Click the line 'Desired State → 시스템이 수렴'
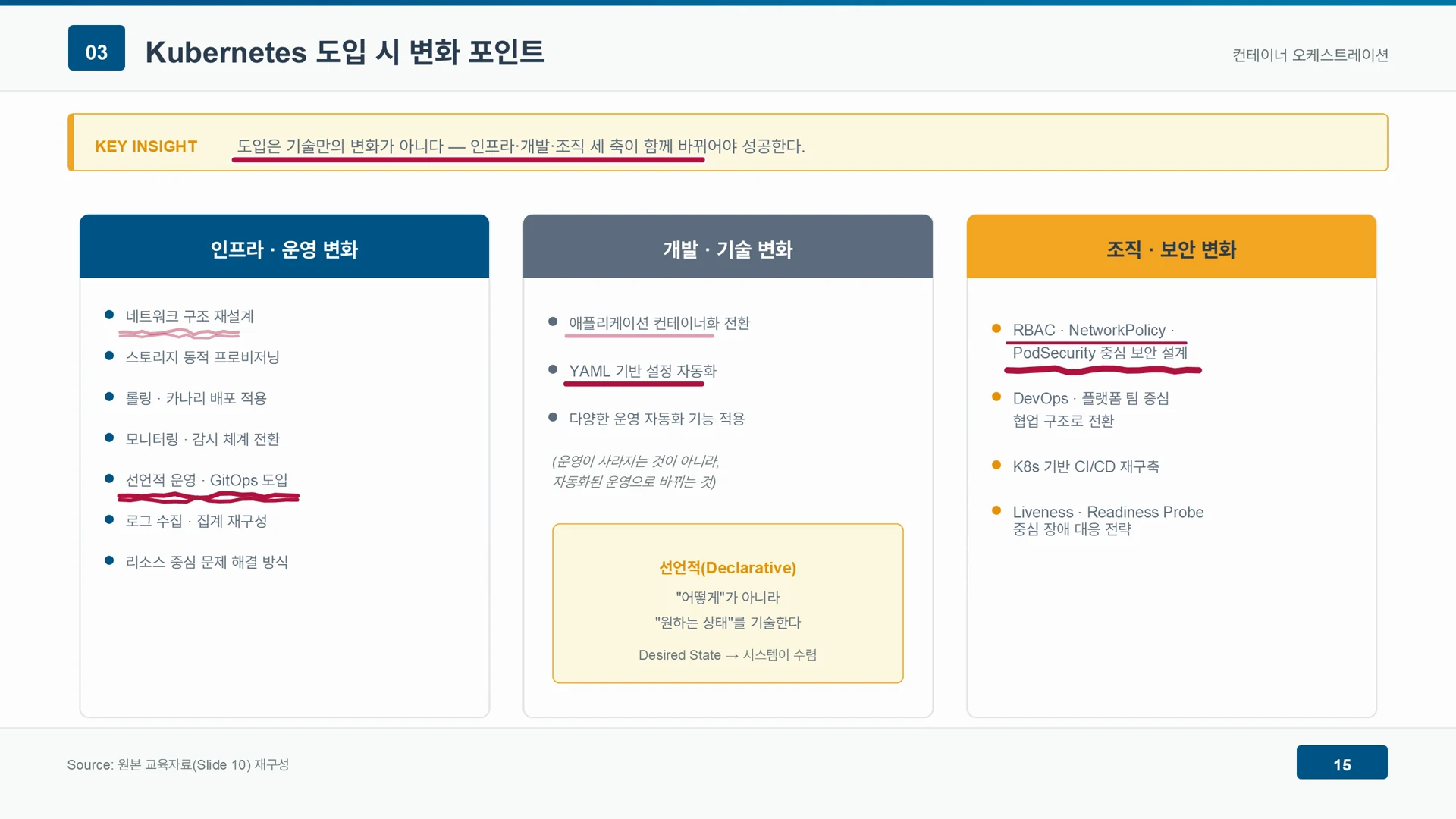This screenshot has height=819, width=1456. [728, 654]
